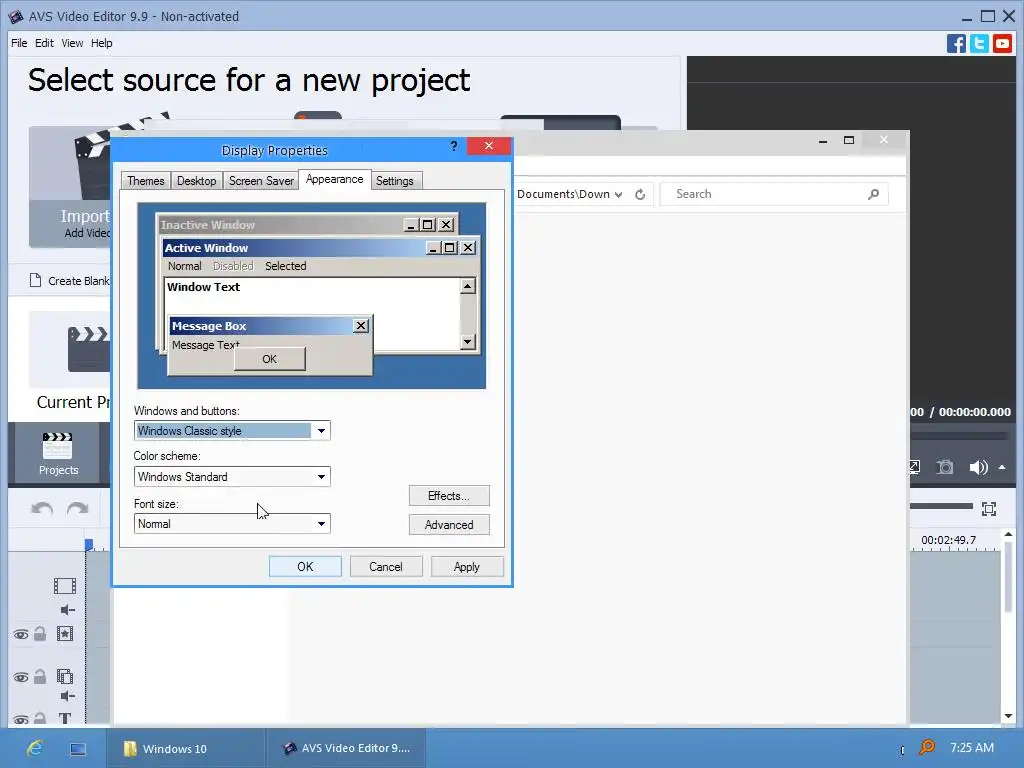Click the snapshot camera icon in preview
The height and width of the screenshot is (768, 1024).
click(x=944, y=467)
